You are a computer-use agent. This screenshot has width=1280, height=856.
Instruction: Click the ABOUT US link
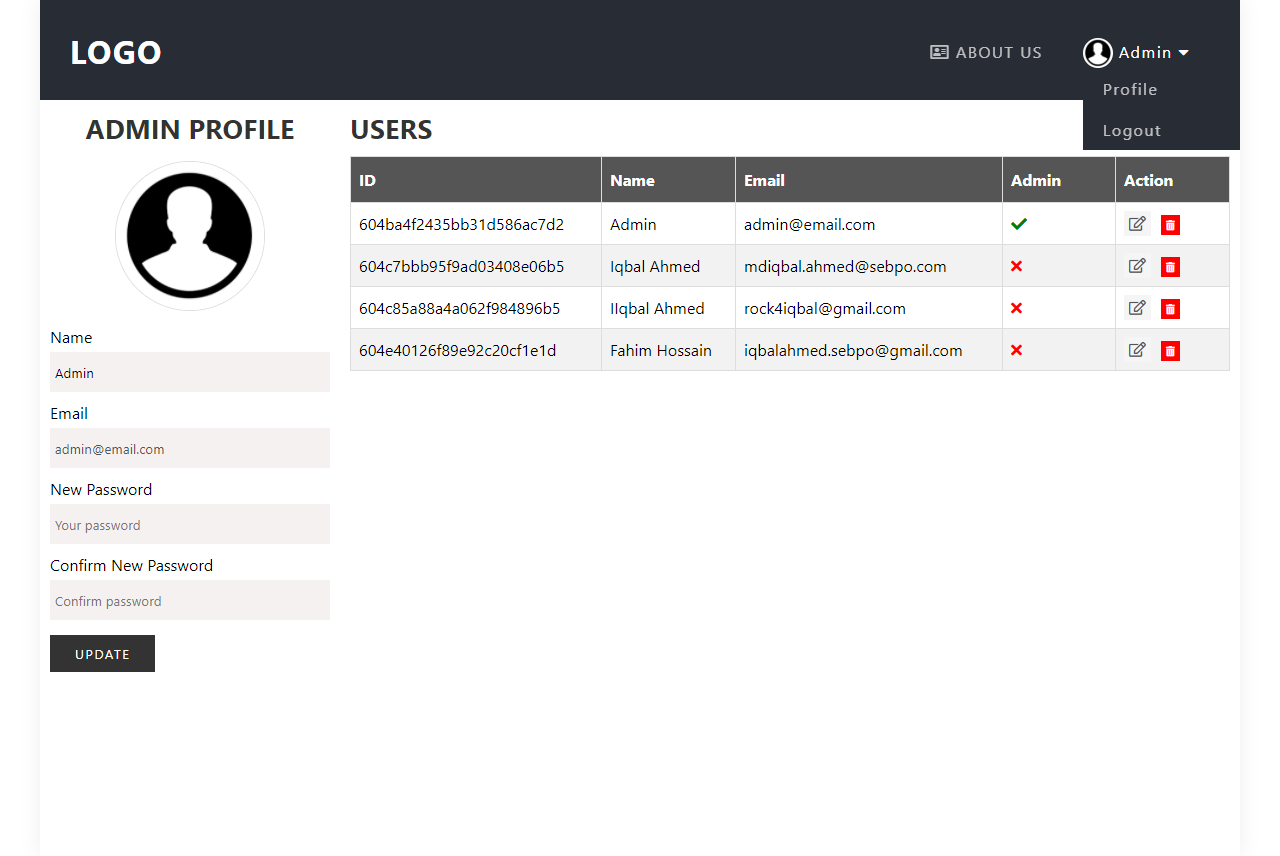coord(997,52)
